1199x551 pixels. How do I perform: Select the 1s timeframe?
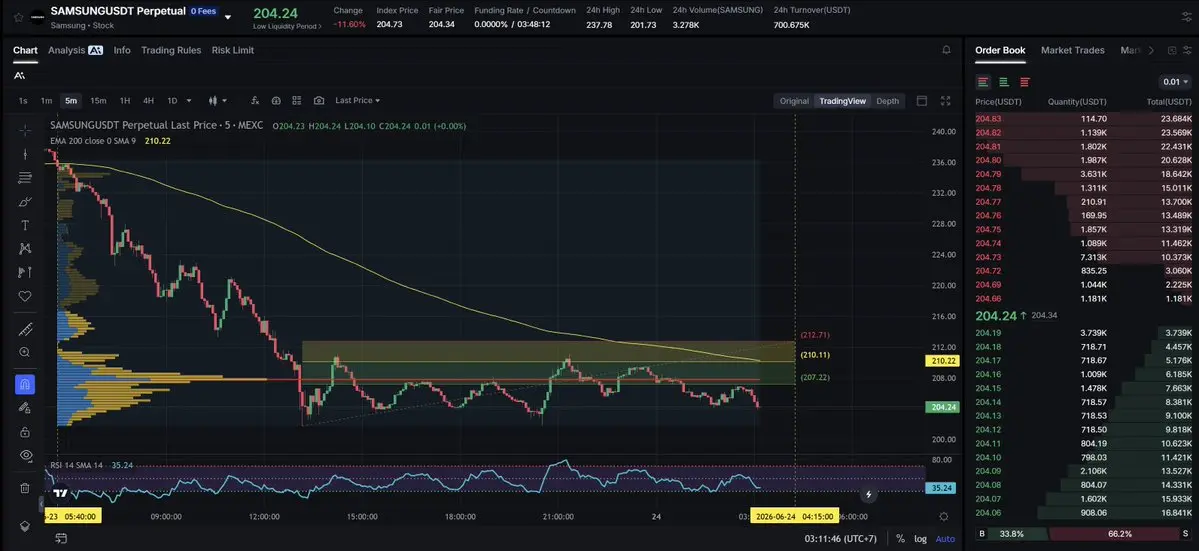23,101
